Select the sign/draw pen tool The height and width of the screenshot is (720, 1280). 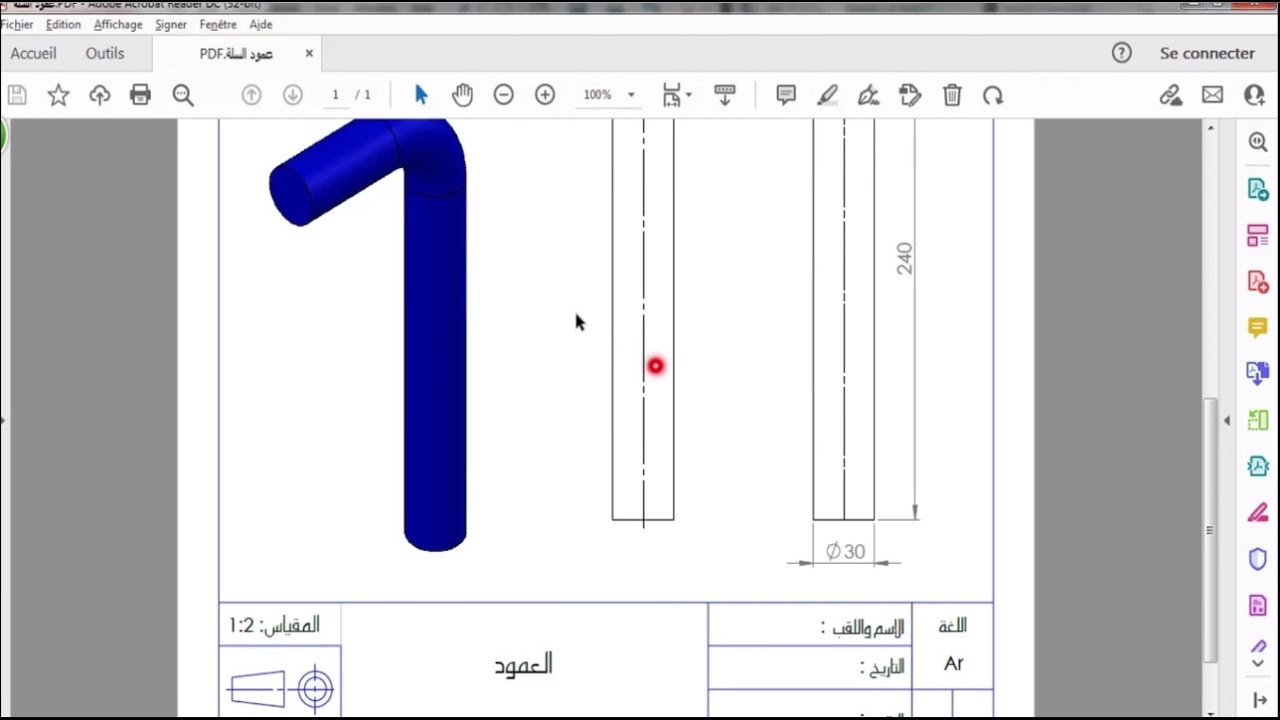[x=868, y=95]
